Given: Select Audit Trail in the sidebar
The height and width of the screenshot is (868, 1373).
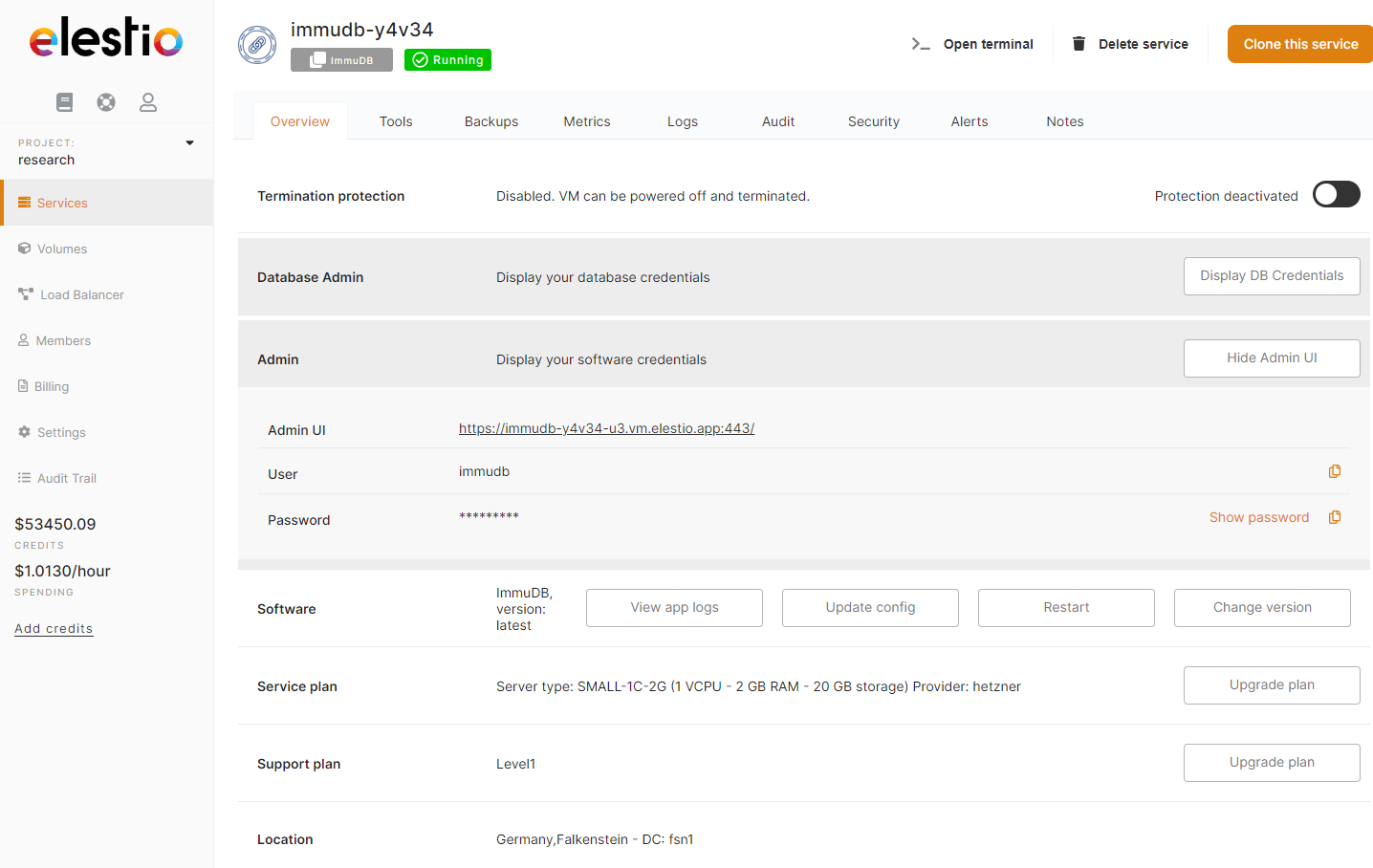Looking at the screenshot, I should 107,478.
